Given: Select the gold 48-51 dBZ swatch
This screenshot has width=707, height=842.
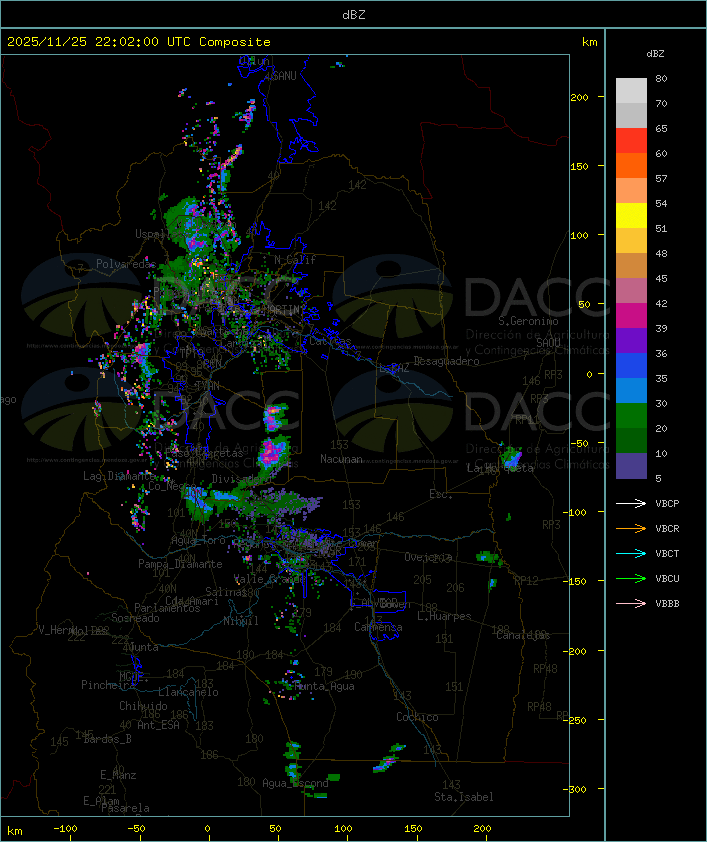Looking at the screenshot, I should coord(631,241).
